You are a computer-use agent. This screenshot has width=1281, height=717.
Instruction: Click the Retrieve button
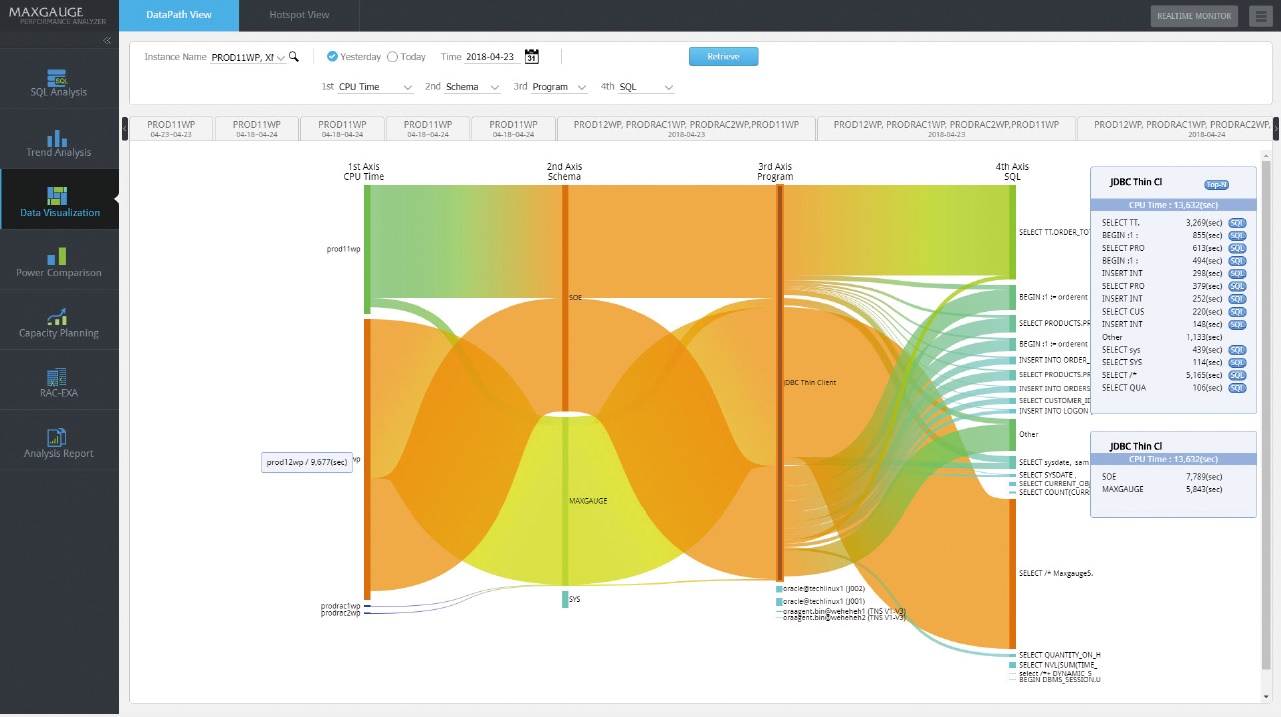[x=723, y=56]
